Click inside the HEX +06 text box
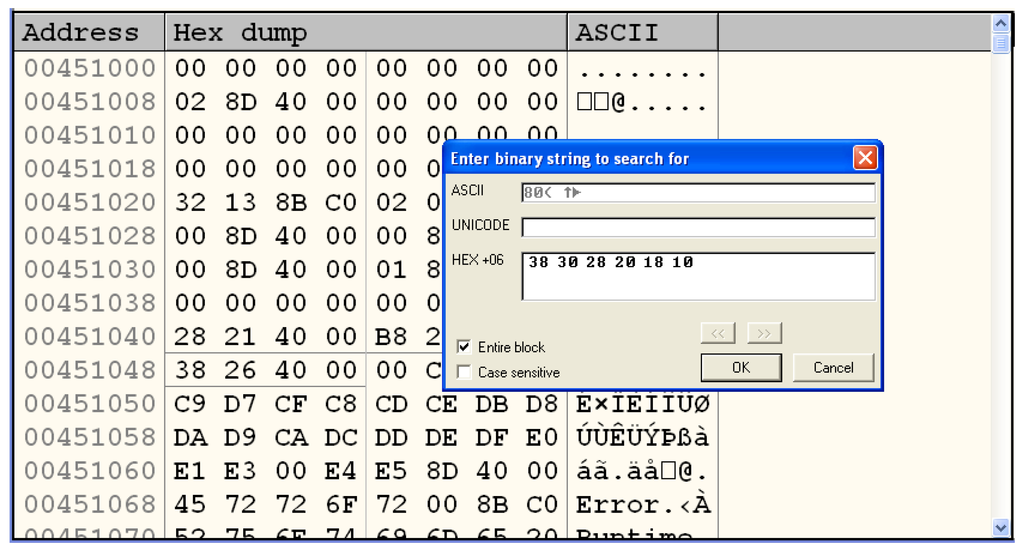The width and height of the screenshot is (1024, 555). [697, 276]
